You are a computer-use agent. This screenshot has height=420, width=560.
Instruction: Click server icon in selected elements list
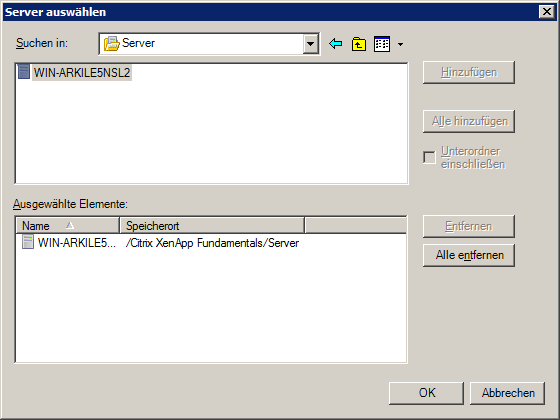(28, 242)
